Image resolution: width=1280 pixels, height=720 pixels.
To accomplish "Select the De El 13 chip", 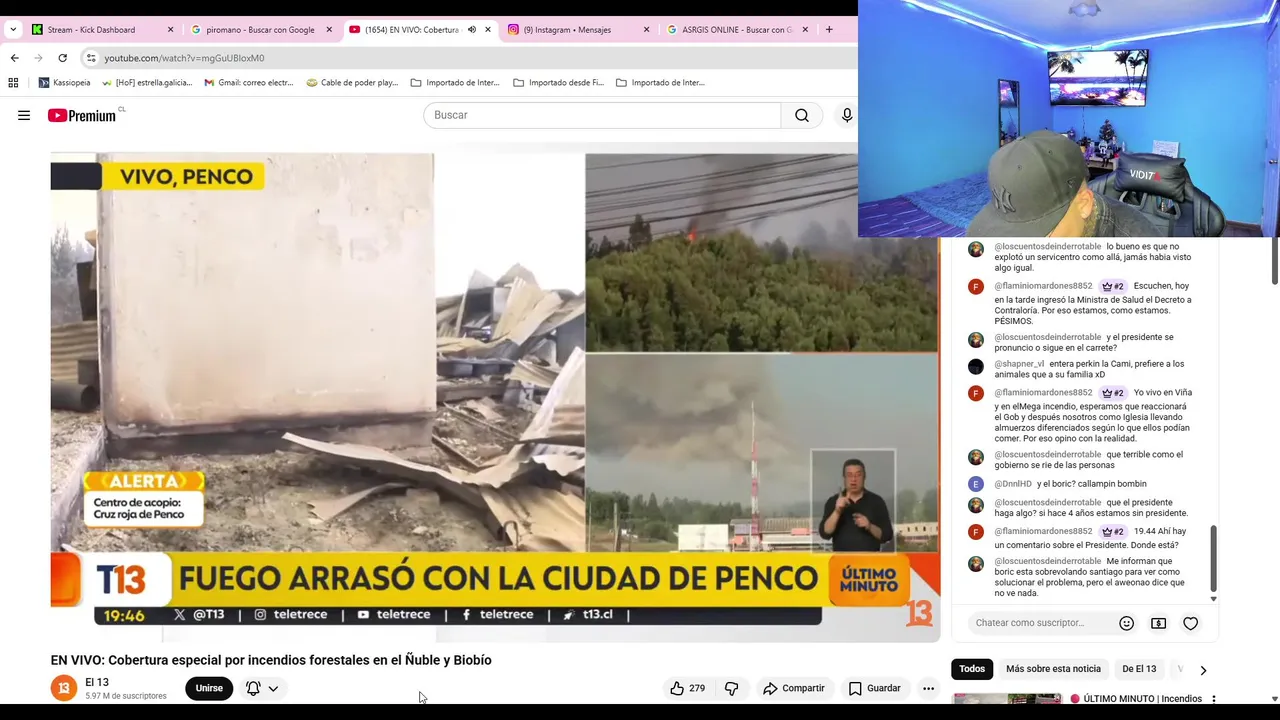I will tap(1139, 669).
